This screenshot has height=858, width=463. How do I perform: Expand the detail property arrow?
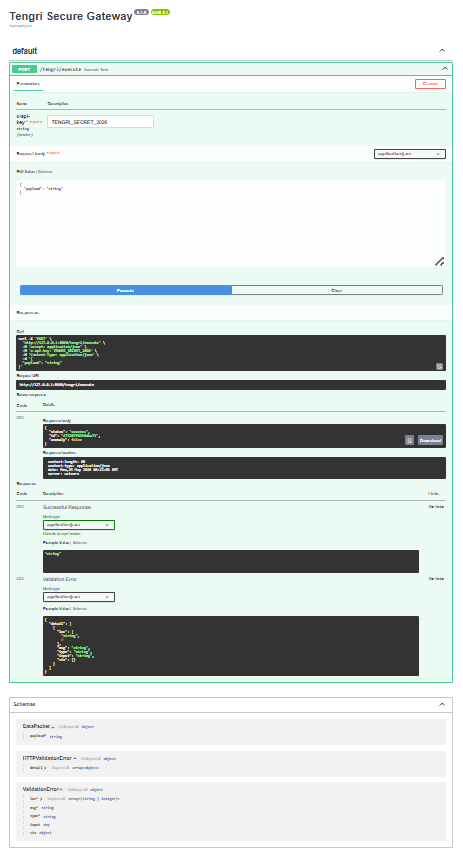[x=45, y=768]
